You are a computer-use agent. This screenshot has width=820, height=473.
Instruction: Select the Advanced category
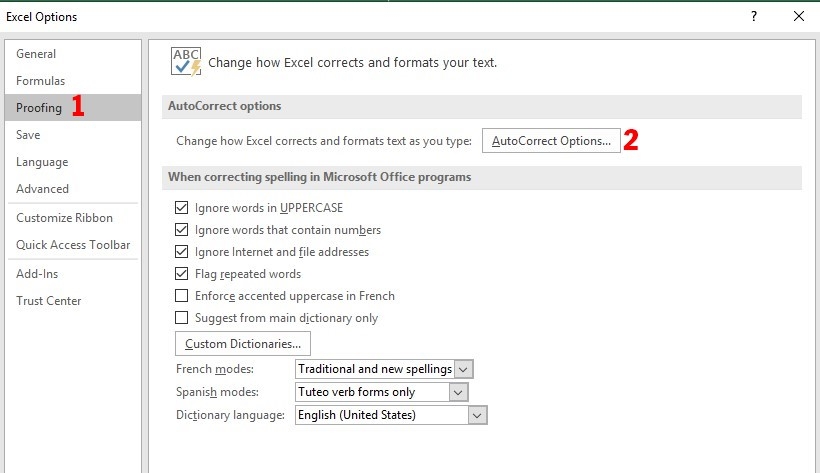(x=73, y=188)
